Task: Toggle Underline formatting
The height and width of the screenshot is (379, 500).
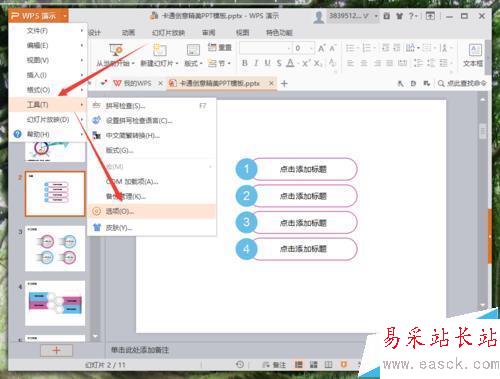Action: click(x=267, y=63)
